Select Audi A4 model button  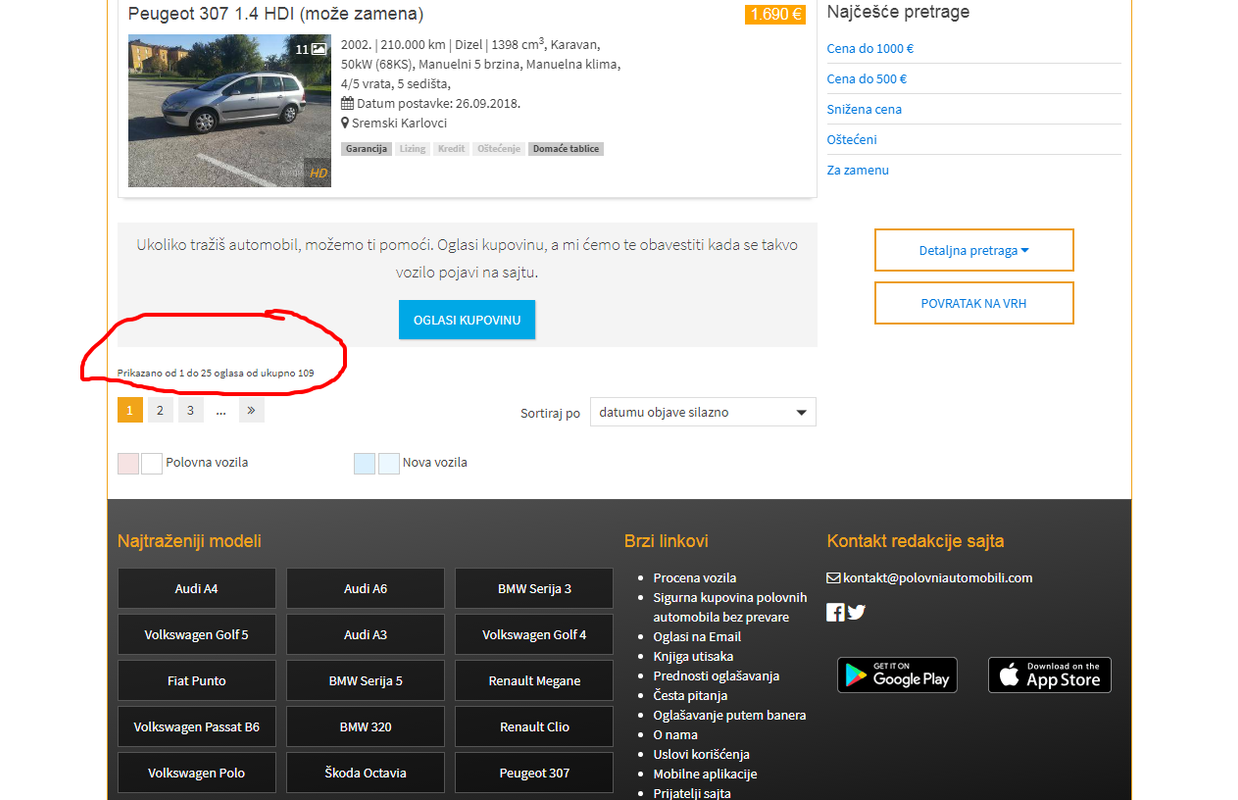pyautogui.click(x=196, y=588)
